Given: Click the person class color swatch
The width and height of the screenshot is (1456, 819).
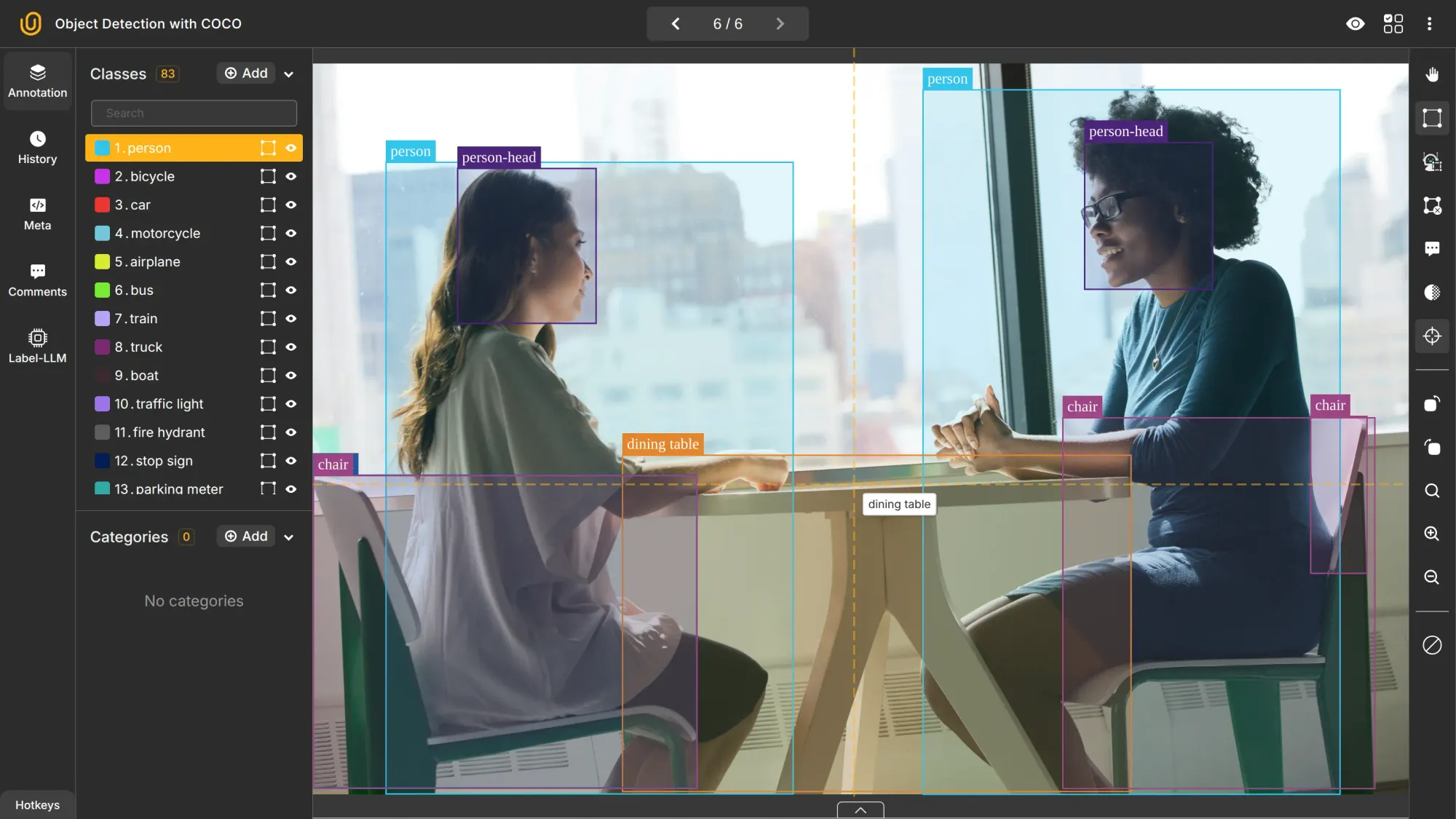Looking at the screenshot, I should click(x=101, y=148).
